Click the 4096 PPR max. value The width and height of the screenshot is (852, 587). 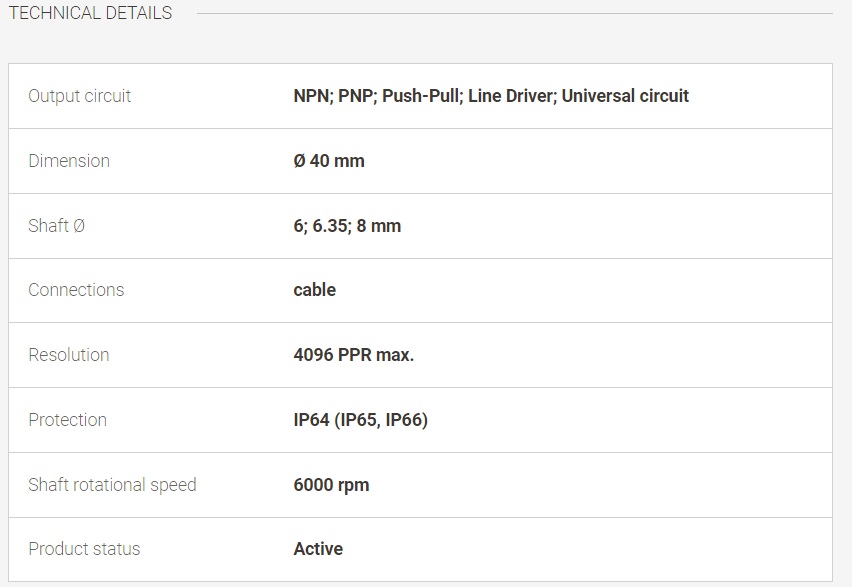pyautogui.click(x=354, y=355)
